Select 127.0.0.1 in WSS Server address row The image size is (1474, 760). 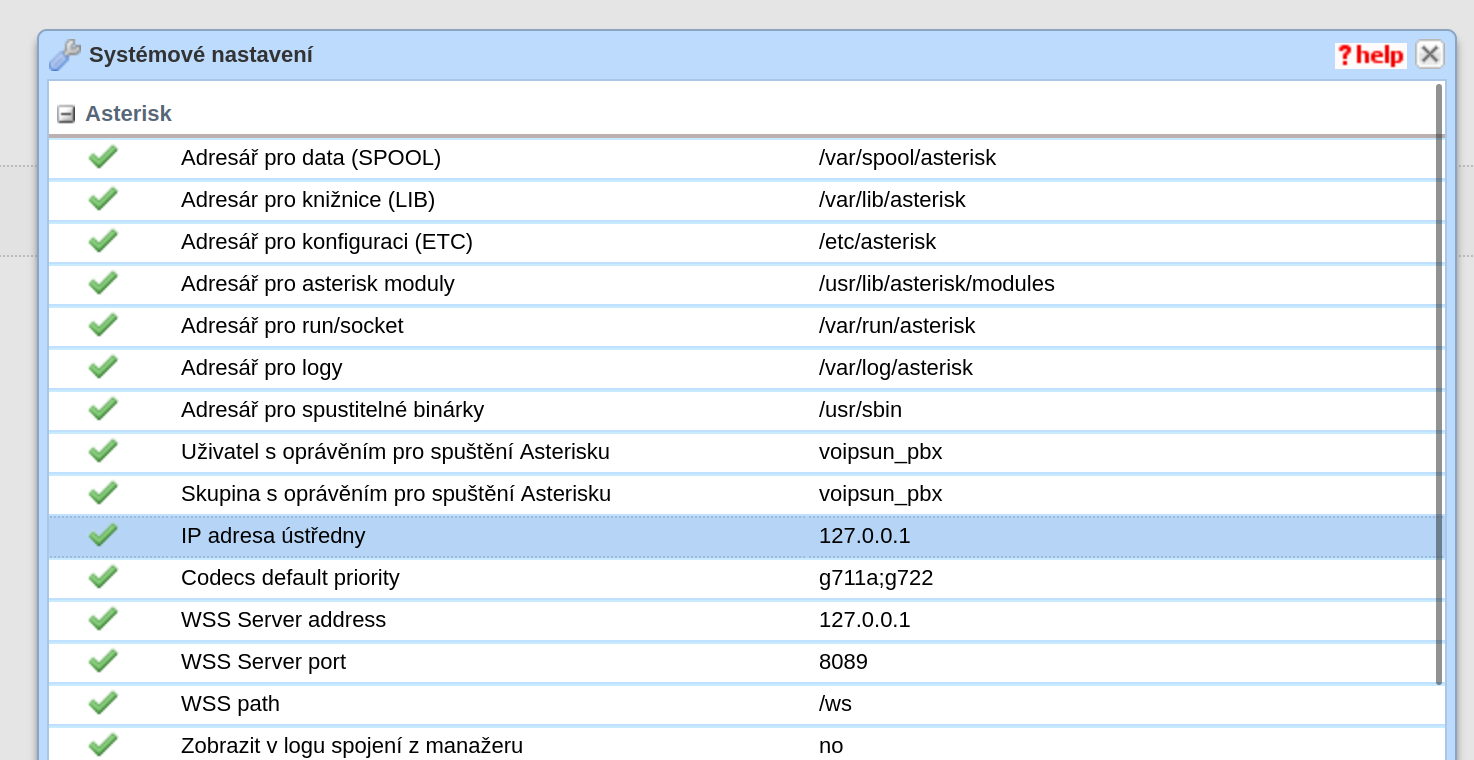click(864, 620)
